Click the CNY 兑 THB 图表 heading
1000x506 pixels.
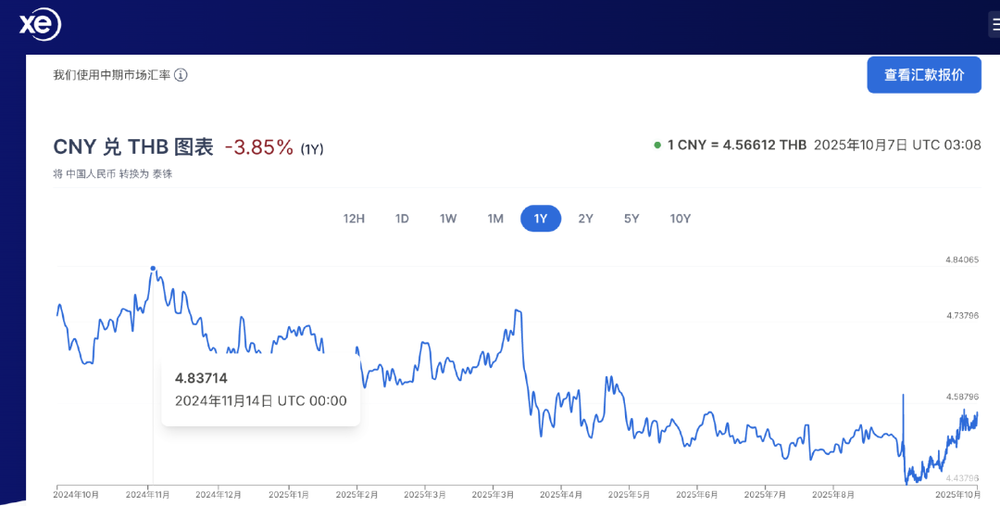[x=133, y=147]
